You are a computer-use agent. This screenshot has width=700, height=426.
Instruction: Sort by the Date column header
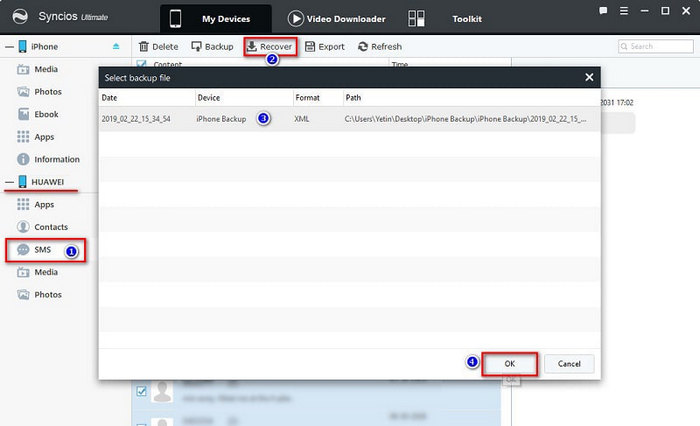(109, 97)
